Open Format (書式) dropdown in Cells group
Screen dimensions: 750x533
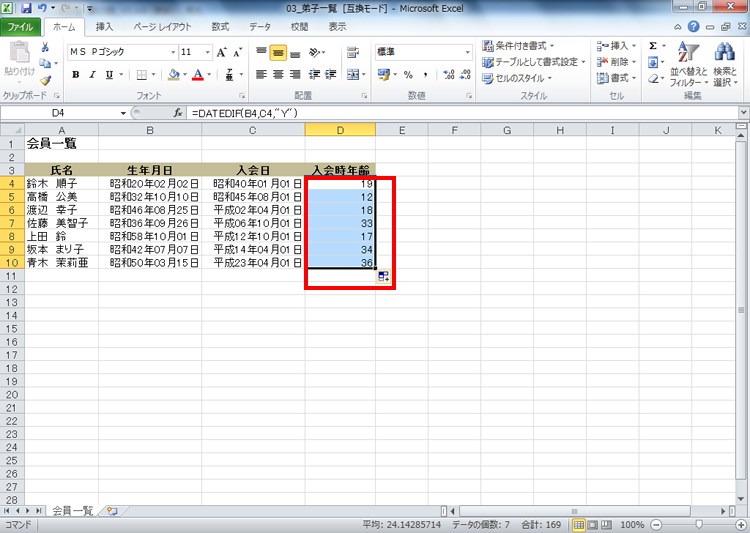[617, 78]
